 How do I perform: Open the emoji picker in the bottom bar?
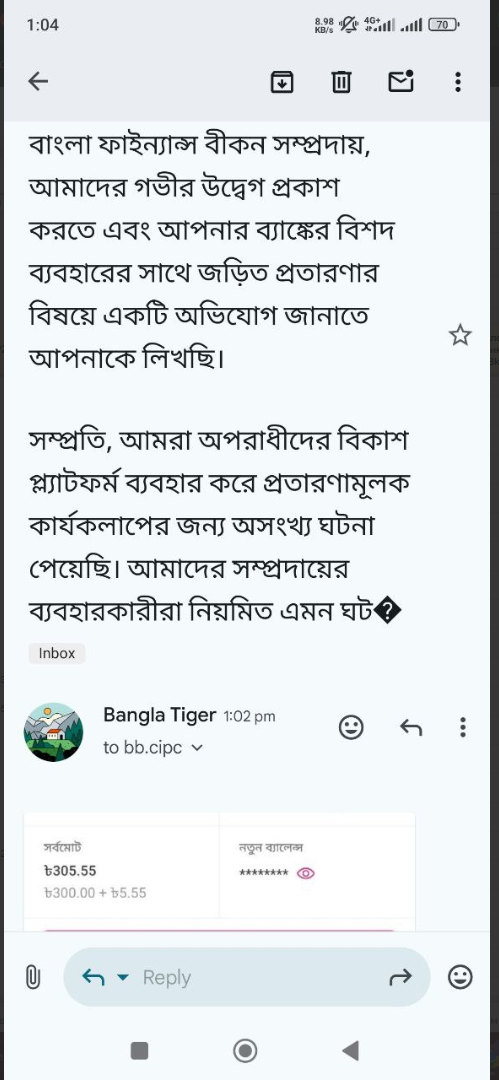point(460,977)
